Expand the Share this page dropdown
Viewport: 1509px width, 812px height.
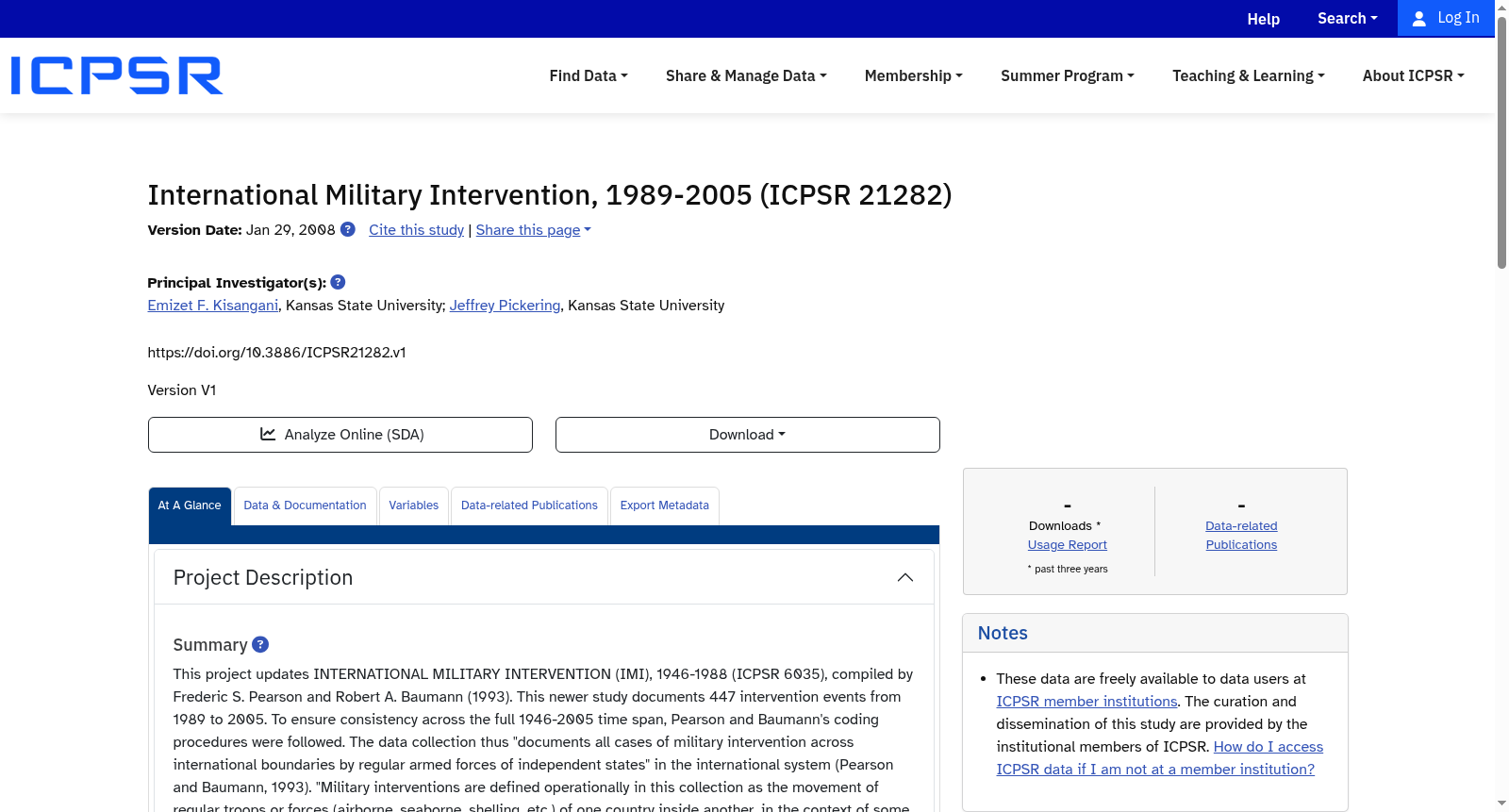tap(534, 230)
